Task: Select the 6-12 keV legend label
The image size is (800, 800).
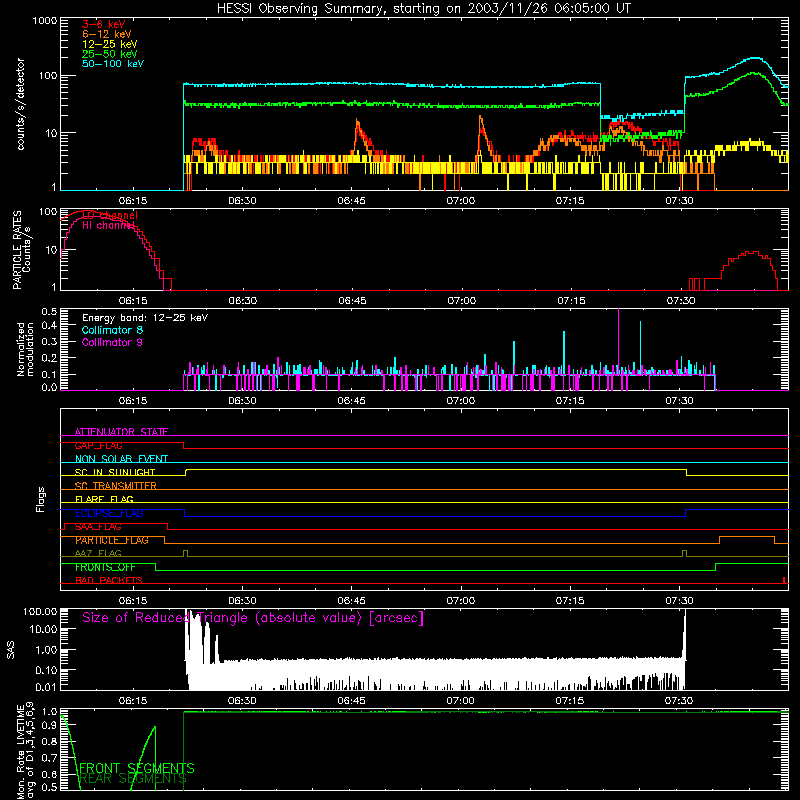Action: click(107, 34)
